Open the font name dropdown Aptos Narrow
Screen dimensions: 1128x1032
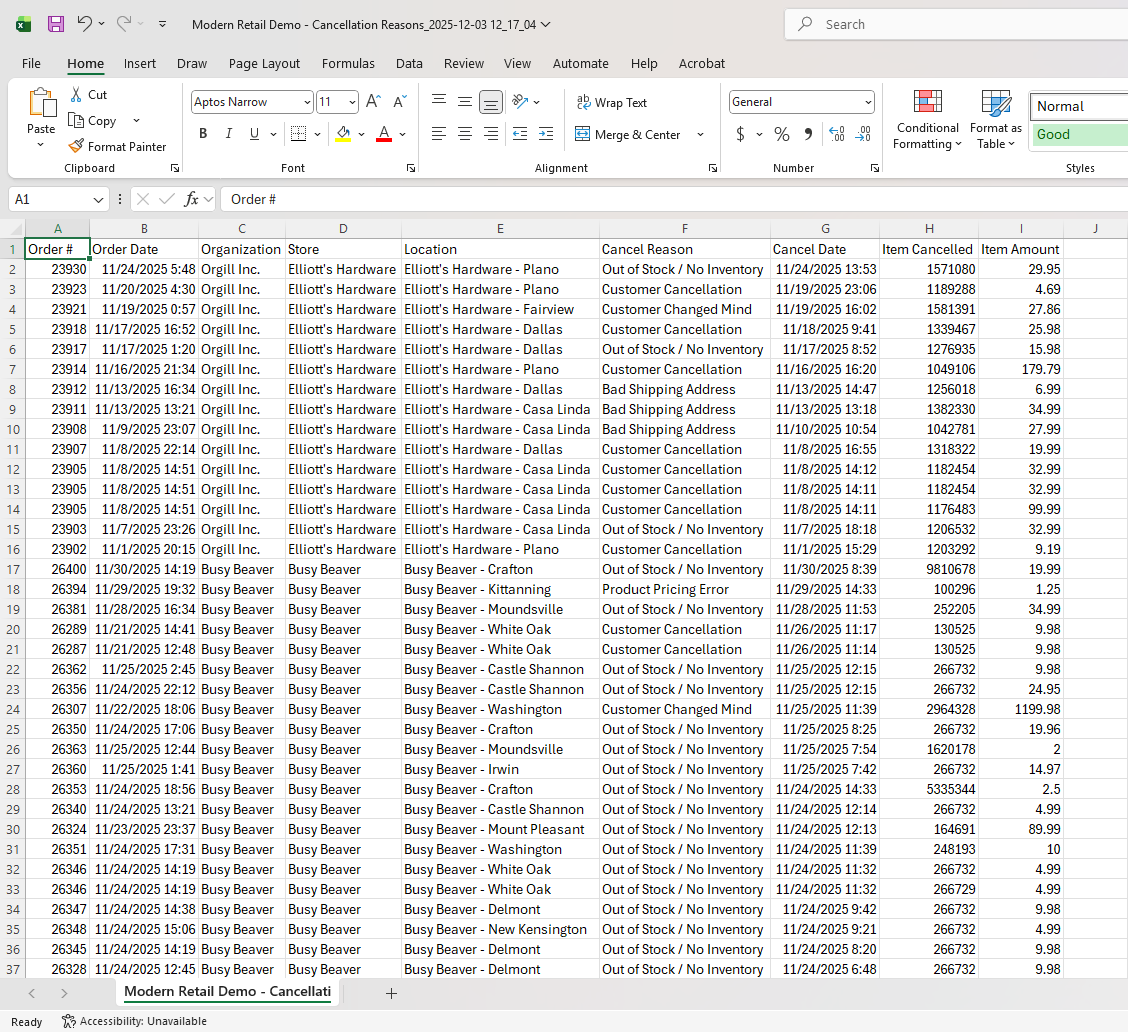(307, 102)
